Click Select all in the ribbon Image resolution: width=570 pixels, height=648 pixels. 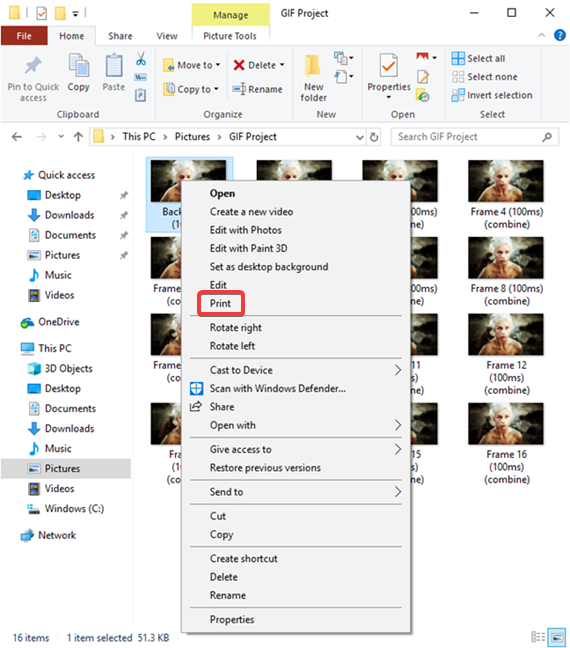tap(478, 58)
